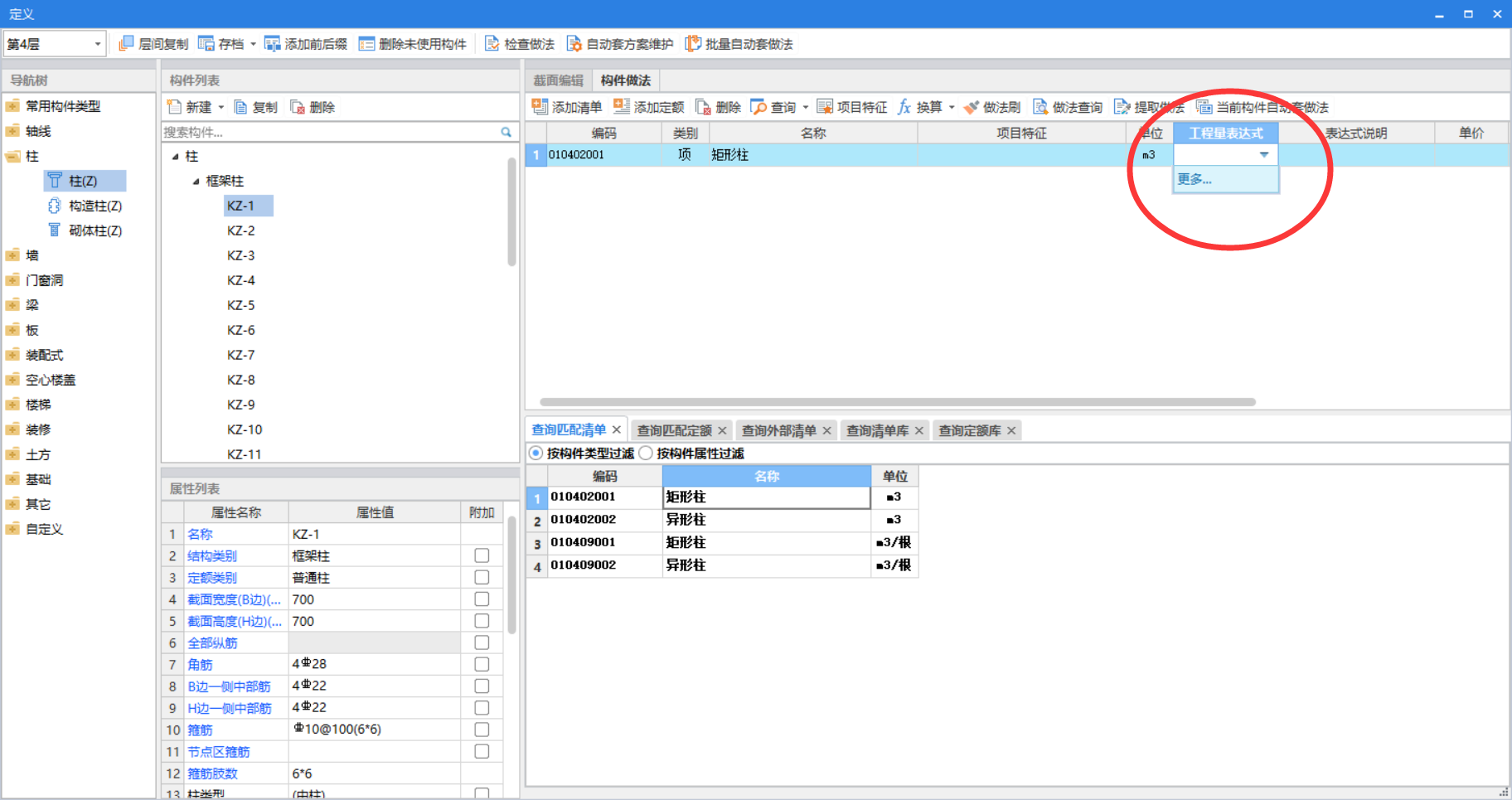1512x800 pixels.
Task: Click the 检查做法 icon
Action: (492, 44)
